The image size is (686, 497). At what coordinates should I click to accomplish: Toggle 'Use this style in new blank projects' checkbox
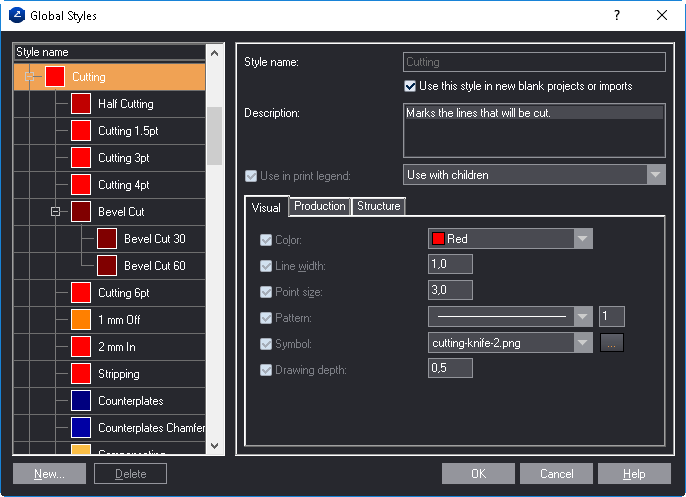pyautogui.click(x=410, y=87)
